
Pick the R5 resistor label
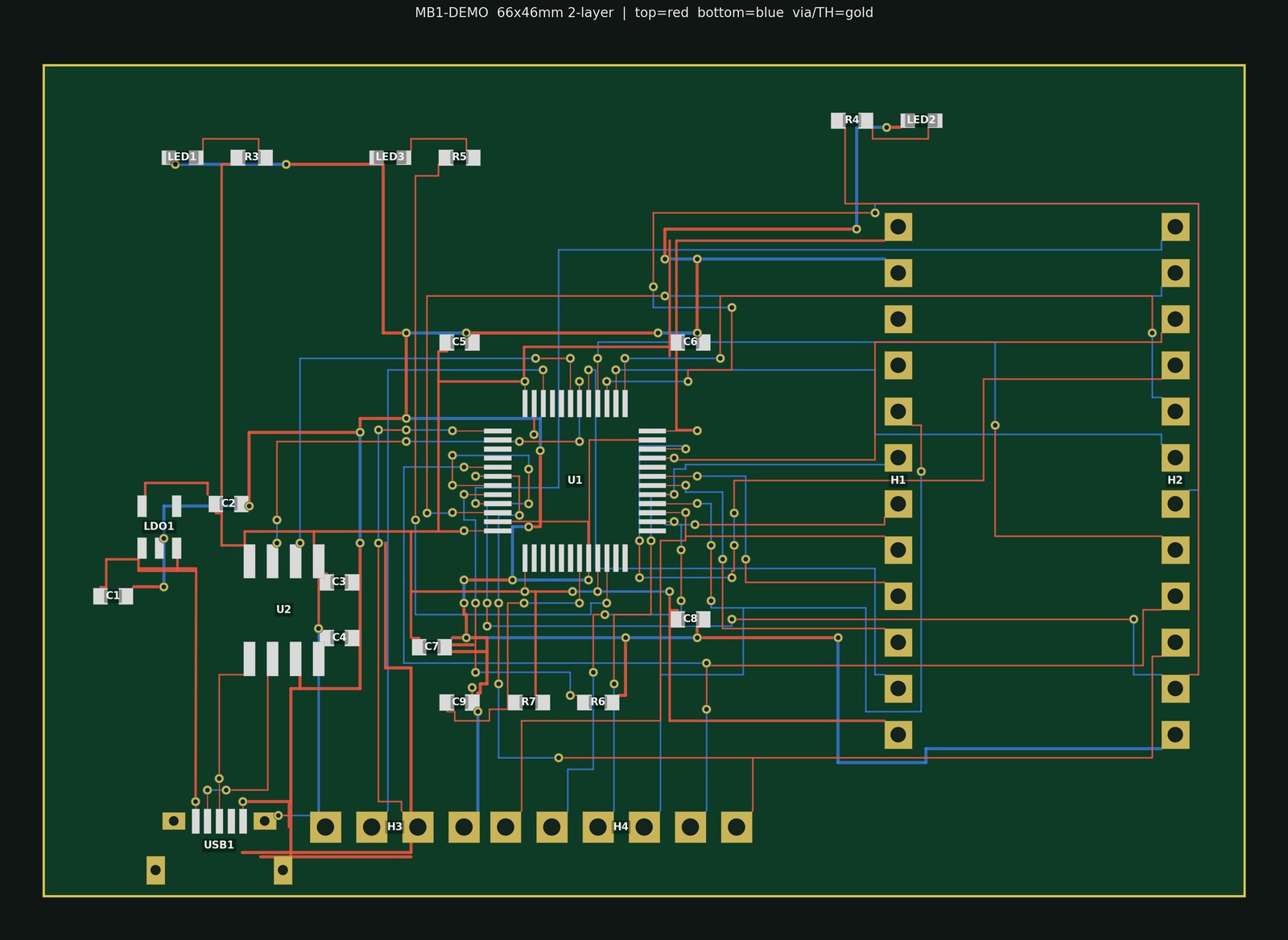[459, 157]
